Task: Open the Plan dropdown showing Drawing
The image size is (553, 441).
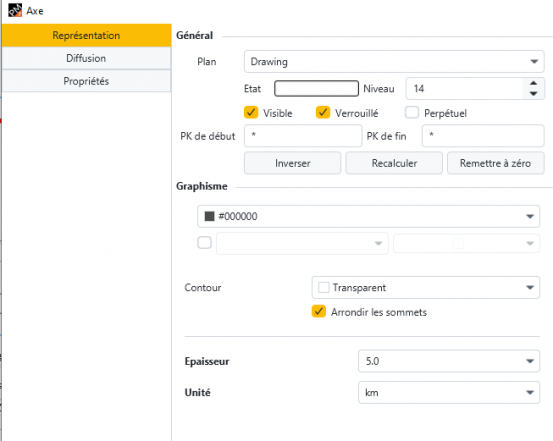Action: click(394, 61)
